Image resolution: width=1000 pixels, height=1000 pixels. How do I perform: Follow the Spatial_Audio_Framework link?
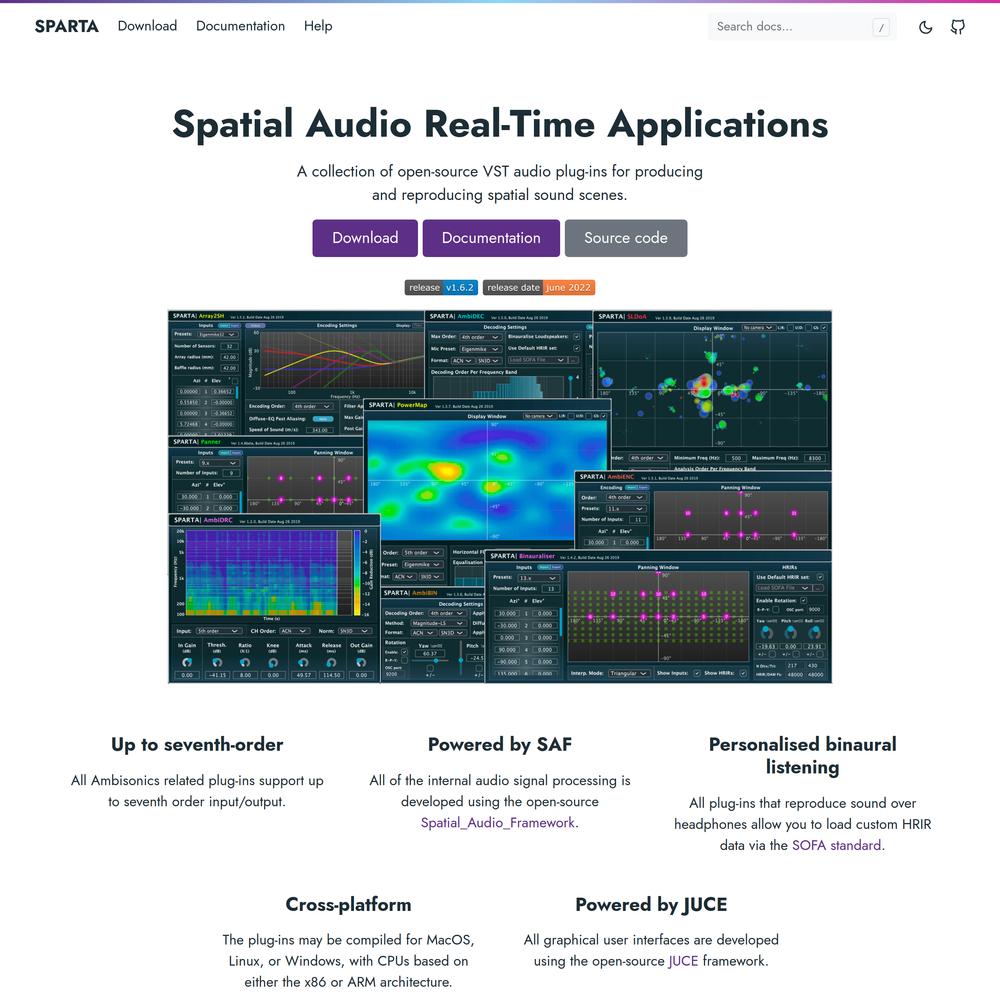pyautogui.click(x=497, y=823)
